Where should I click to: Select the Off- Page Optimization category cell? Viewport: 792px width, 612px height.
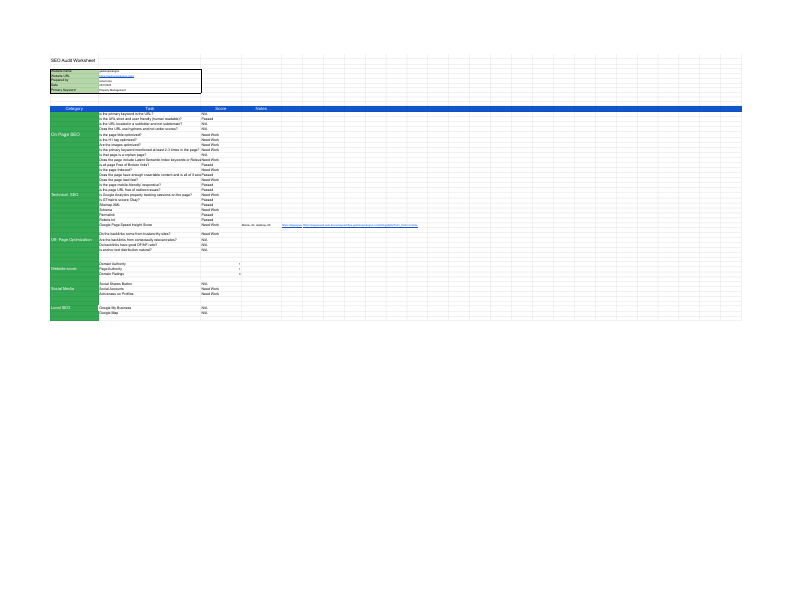(74, 240)
